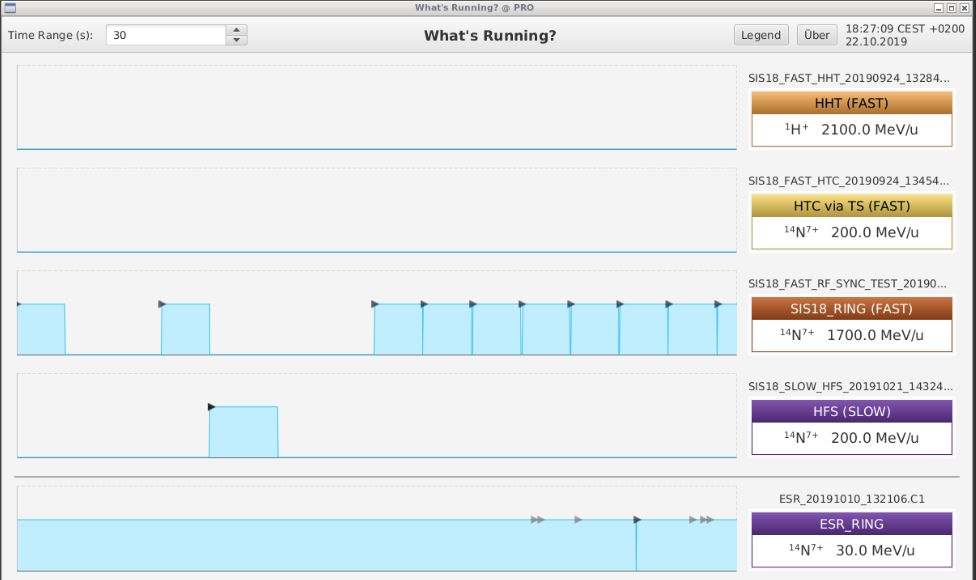Image resolution: width=976 pixels, height=580 pixels.
Task: Click the blue HFS beam block
Action: [243, 432]
